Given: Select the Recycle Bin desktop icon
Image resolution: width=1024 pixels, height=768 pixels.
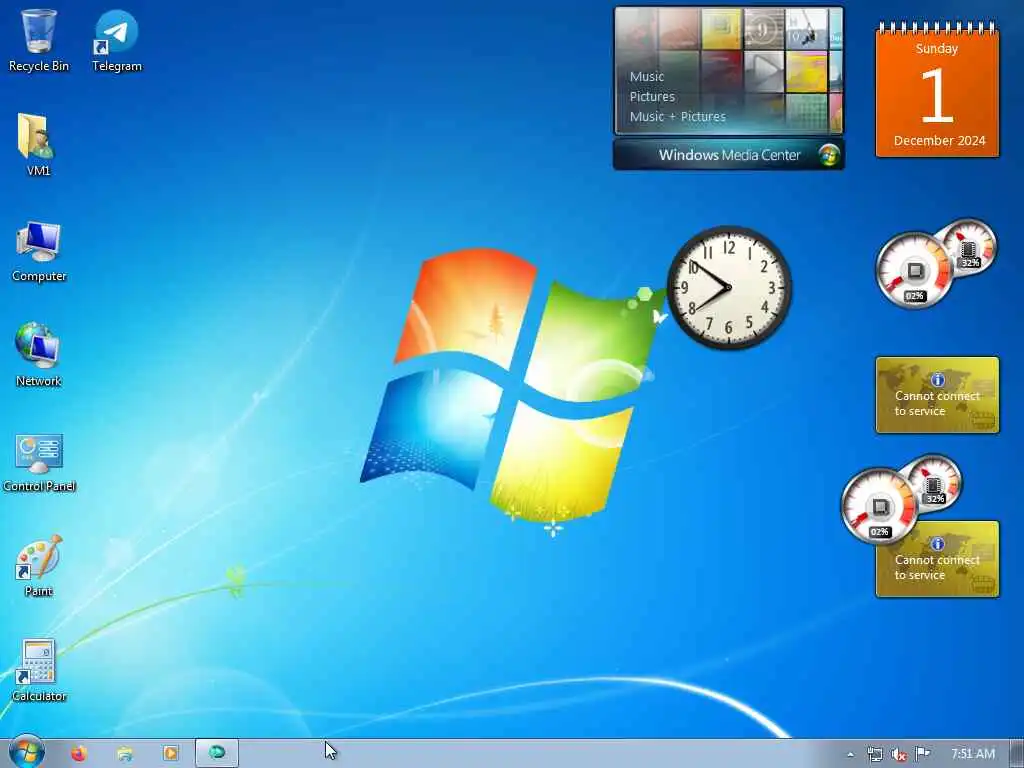Looking at the screenshot, I should coord(39,39).
